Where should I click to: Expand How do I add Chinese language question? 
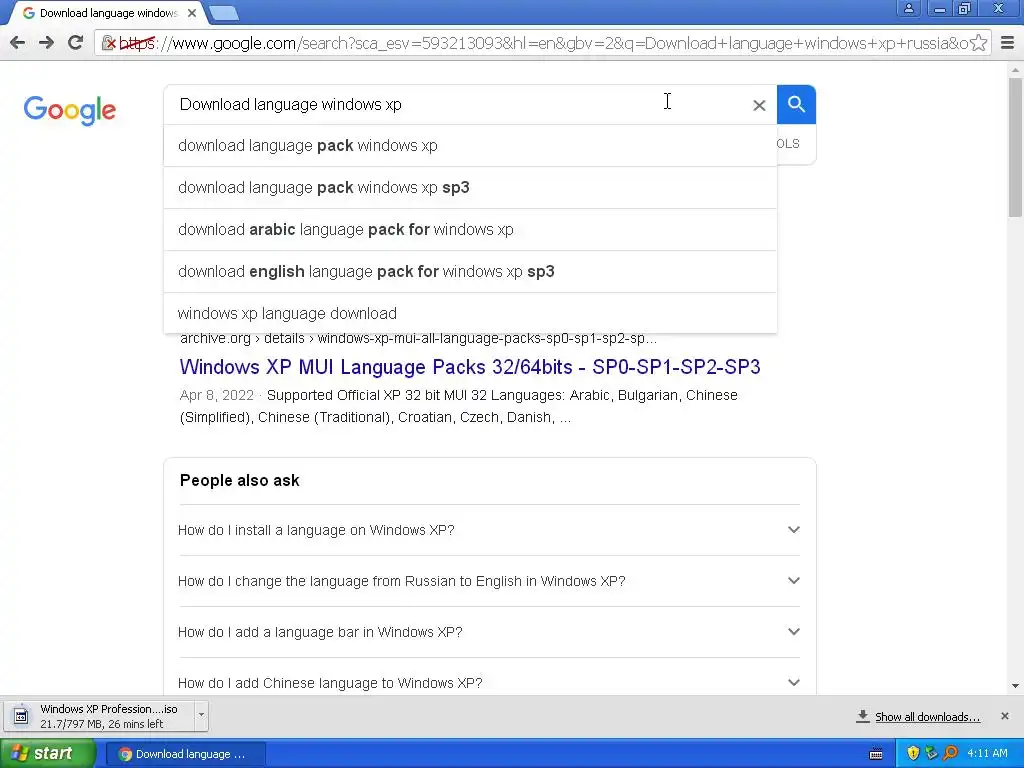point(489,683)
